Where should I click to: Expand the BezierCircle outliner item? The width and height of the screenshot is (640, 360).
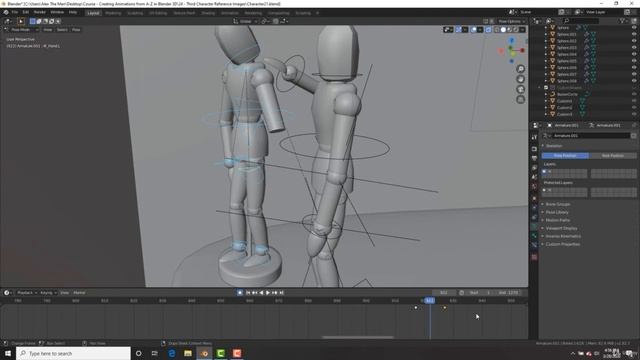coord(546,94)
